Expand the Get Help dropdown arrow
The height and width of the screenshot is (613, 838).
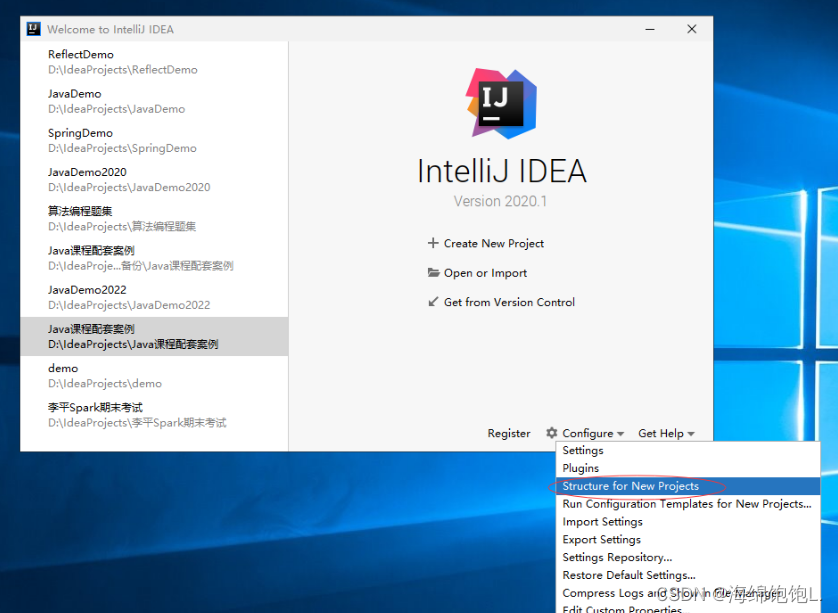click(691, 434)
